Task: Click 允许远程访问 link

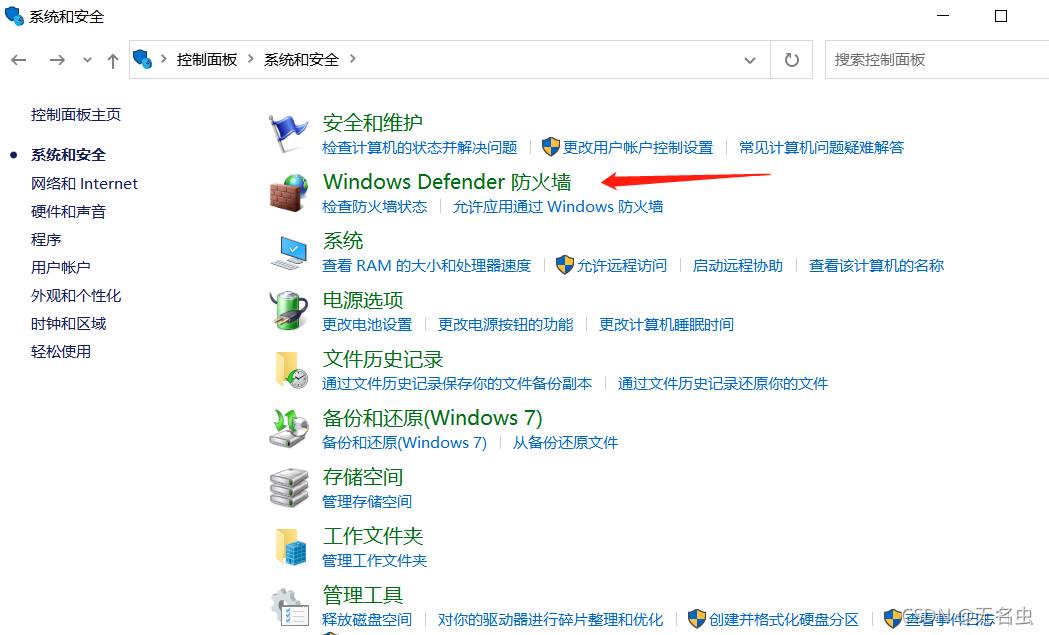Action: coord(622,266)
